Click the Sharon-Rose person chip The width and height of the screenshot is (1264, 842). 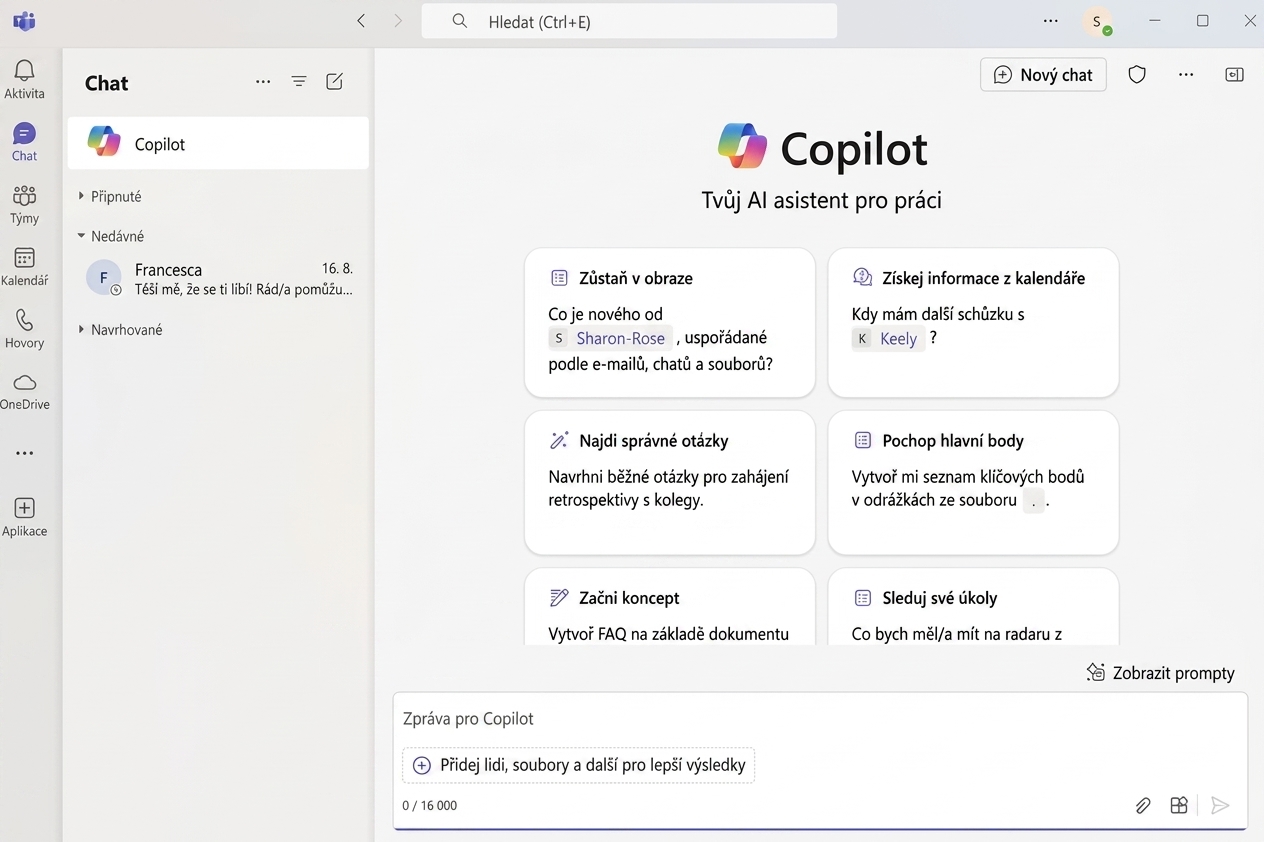[x=610, y=338]
